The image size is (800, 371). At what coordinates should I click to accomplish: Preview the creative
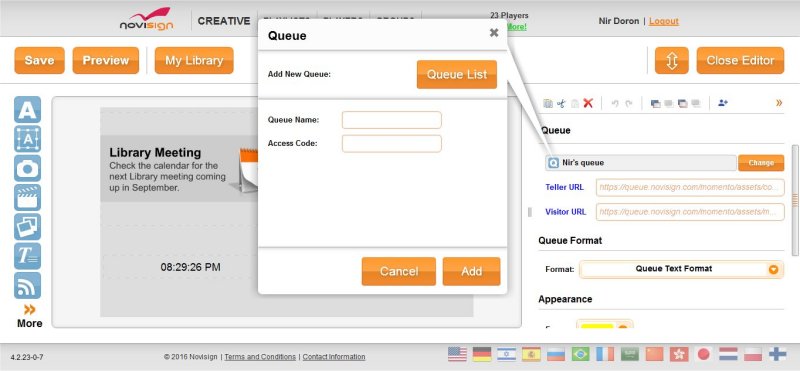106,60
